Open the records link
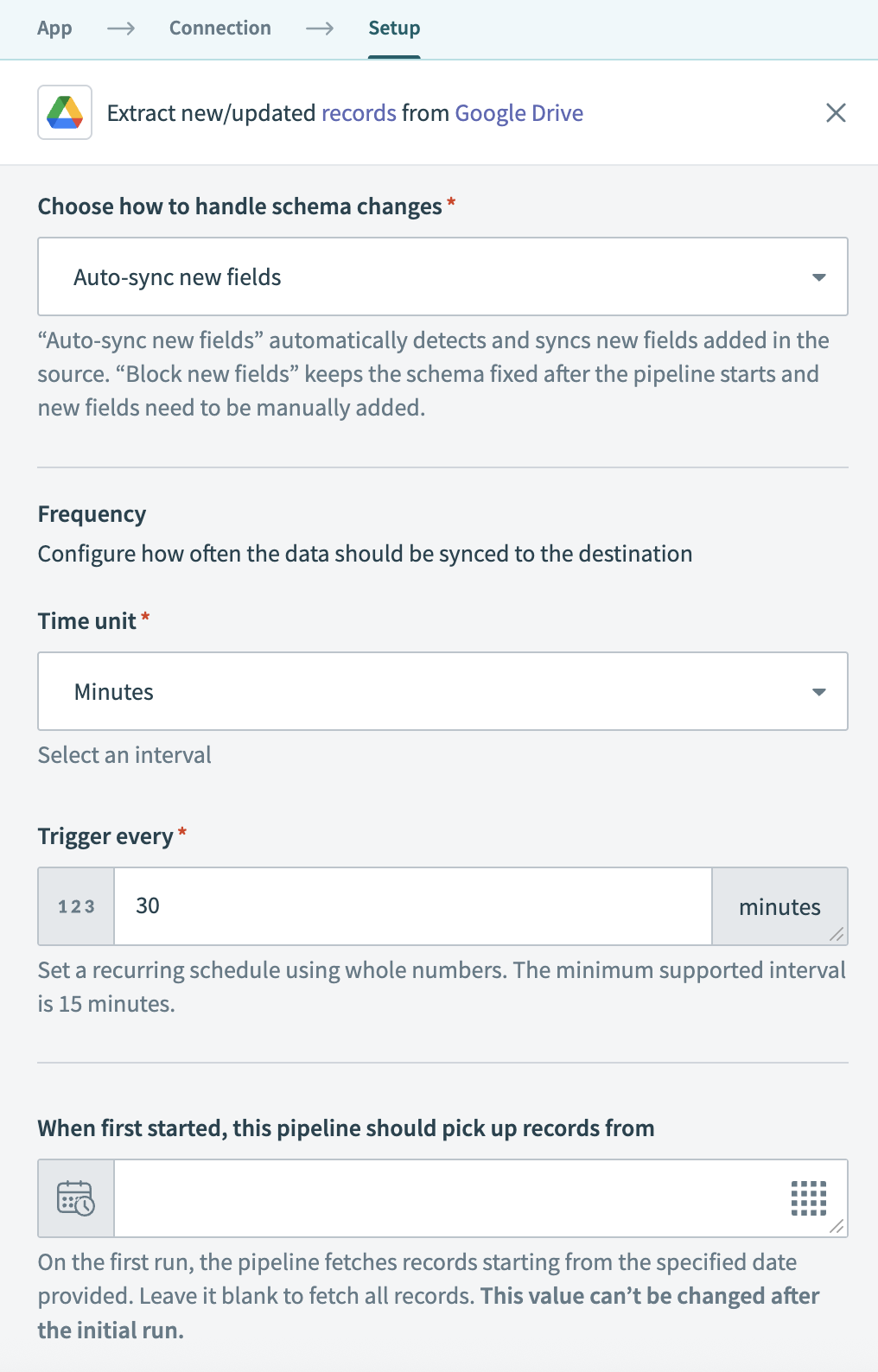This screenshot has width=878, height=1372. [359, 112]
